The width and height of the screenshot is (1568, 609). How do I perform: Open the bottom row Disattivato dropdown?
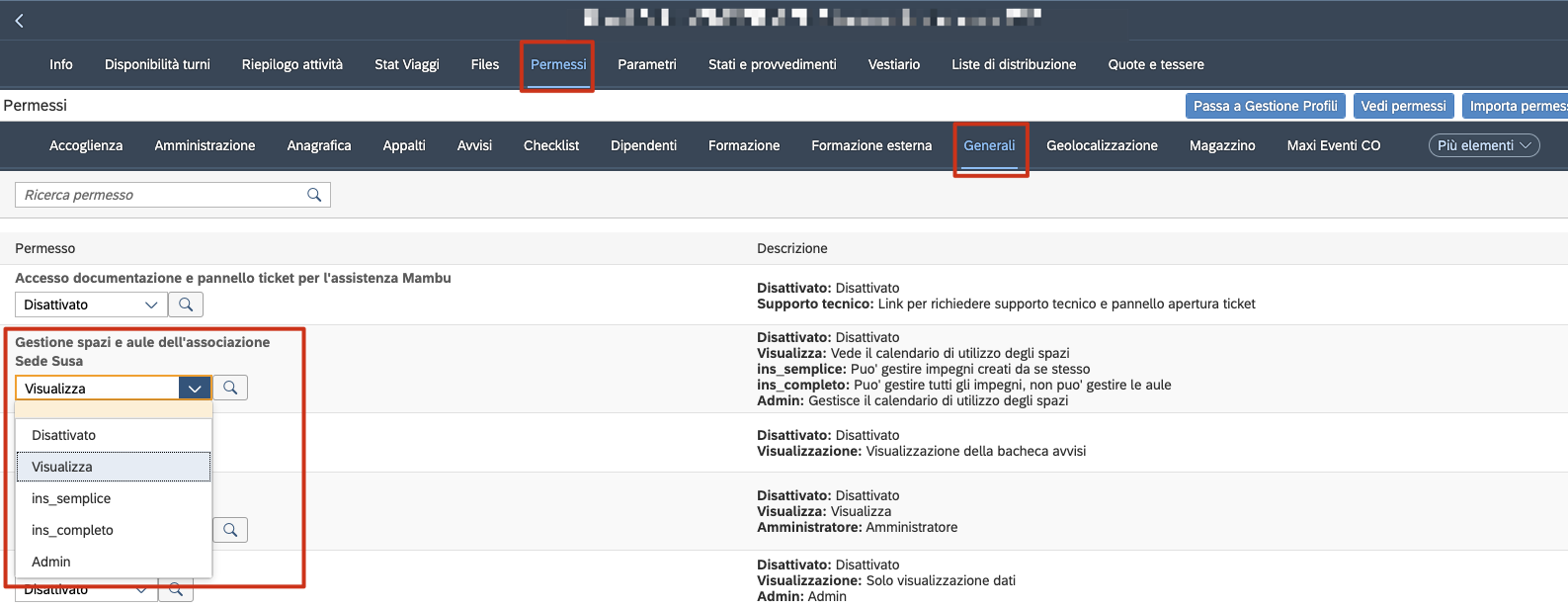[x=86, y=590]
